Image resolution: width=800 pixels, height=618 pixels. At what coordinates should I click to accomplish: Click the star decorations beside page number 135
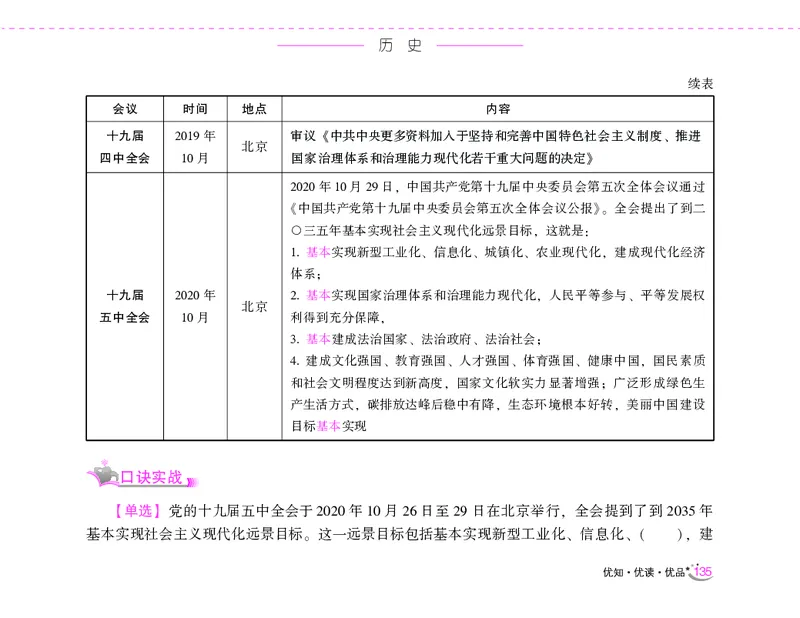pos(690,567)
